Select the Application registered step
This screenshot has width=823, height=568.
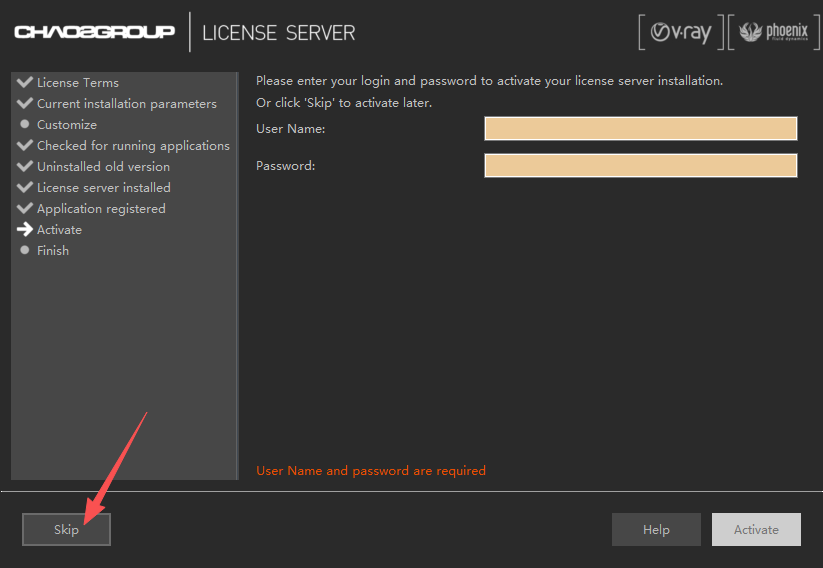[101, 208]
